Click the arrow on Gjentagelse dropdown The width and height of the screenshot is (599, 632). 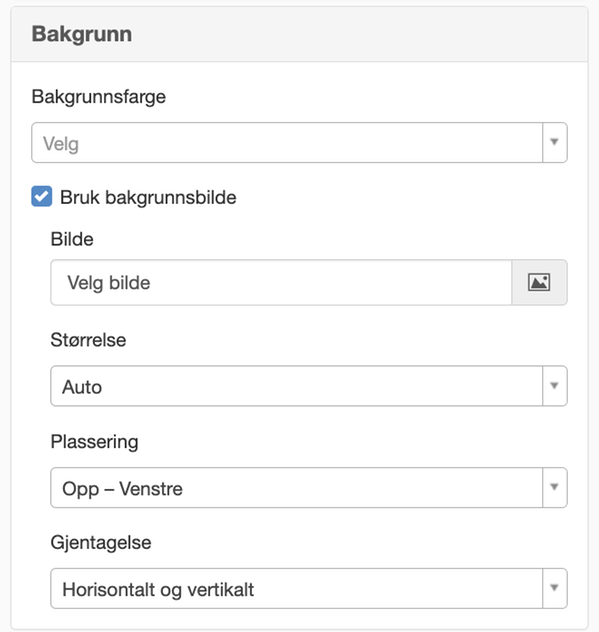pos(555,588)
